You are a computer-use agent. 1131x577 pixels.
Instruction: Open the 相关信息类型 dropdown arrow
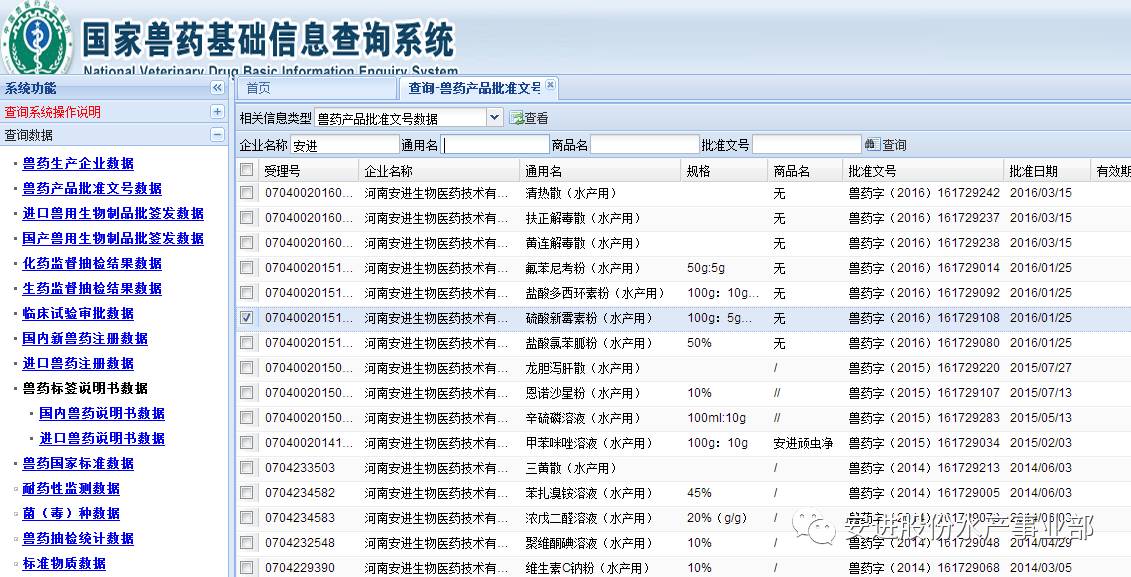(494, 118)
